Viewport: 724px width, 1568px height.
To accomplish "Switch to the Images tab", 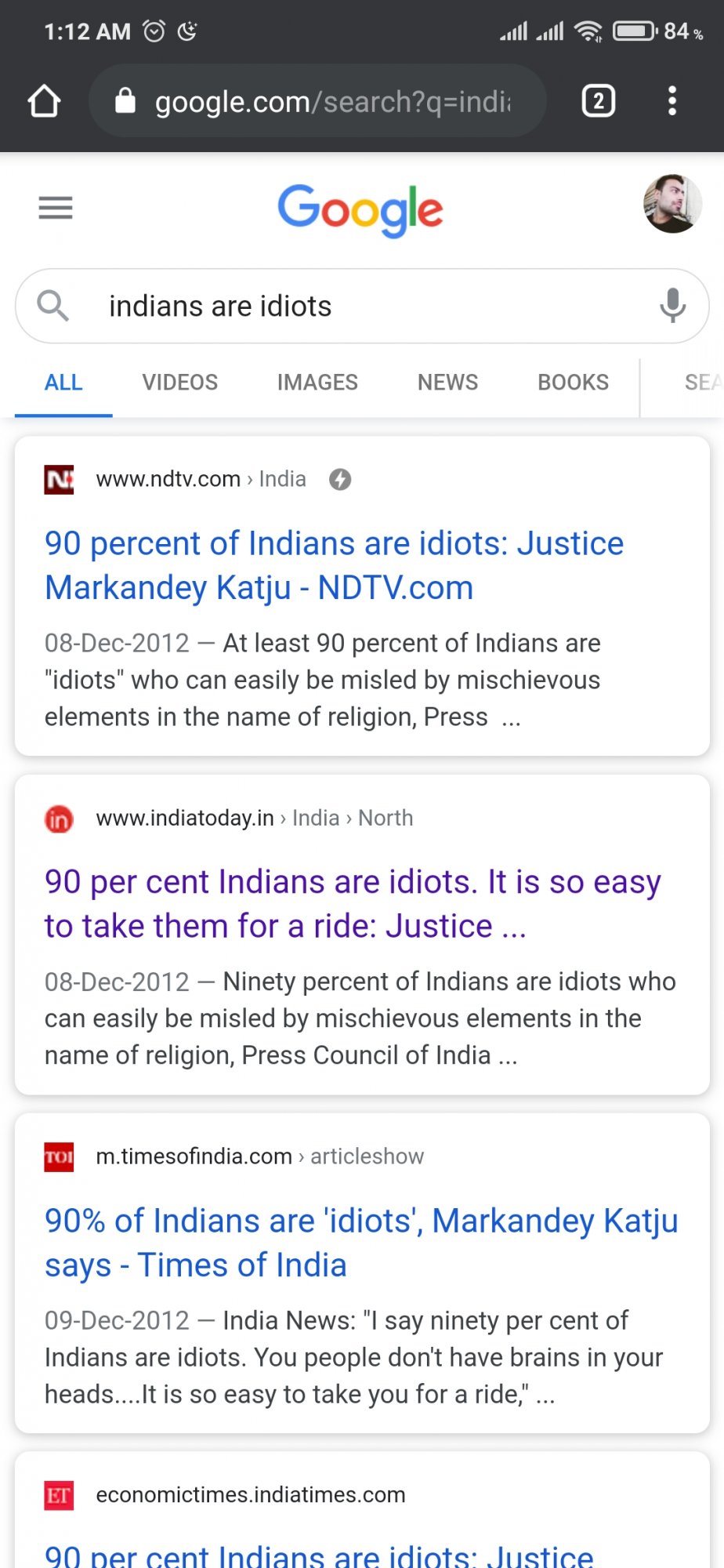I will [x=317, y=383].
